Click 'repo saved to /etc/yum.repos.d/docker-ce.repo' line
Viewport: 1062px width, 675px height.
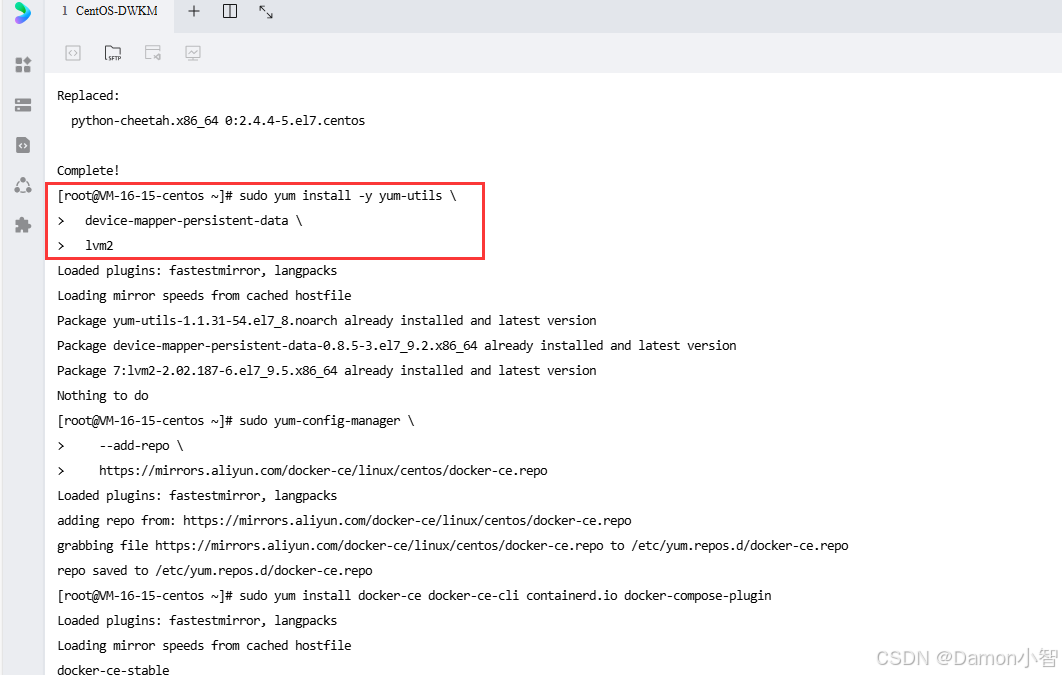point(215,571)
